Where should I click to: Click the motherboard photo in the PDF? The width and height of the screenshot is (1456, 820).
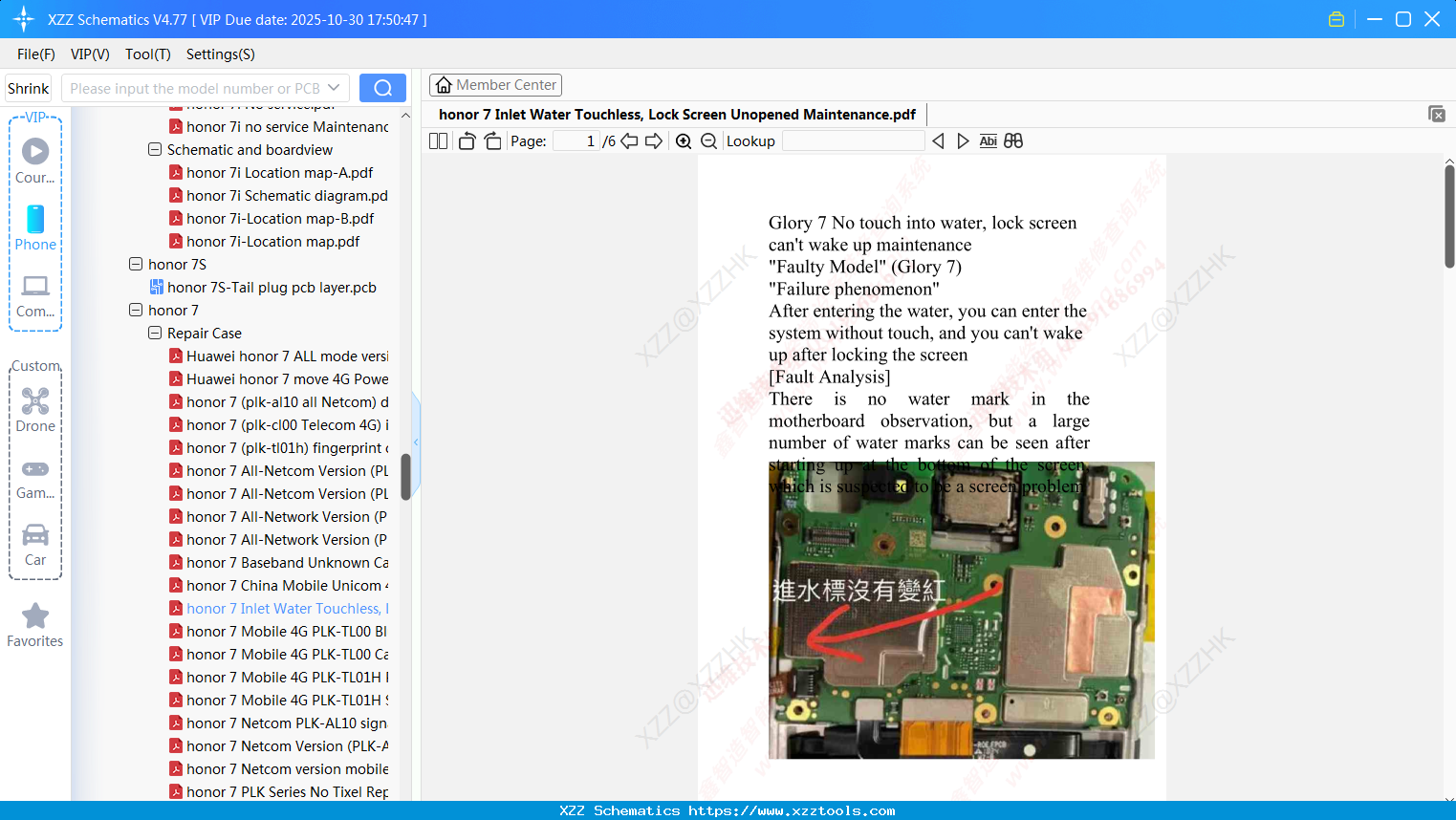point(962,611)
